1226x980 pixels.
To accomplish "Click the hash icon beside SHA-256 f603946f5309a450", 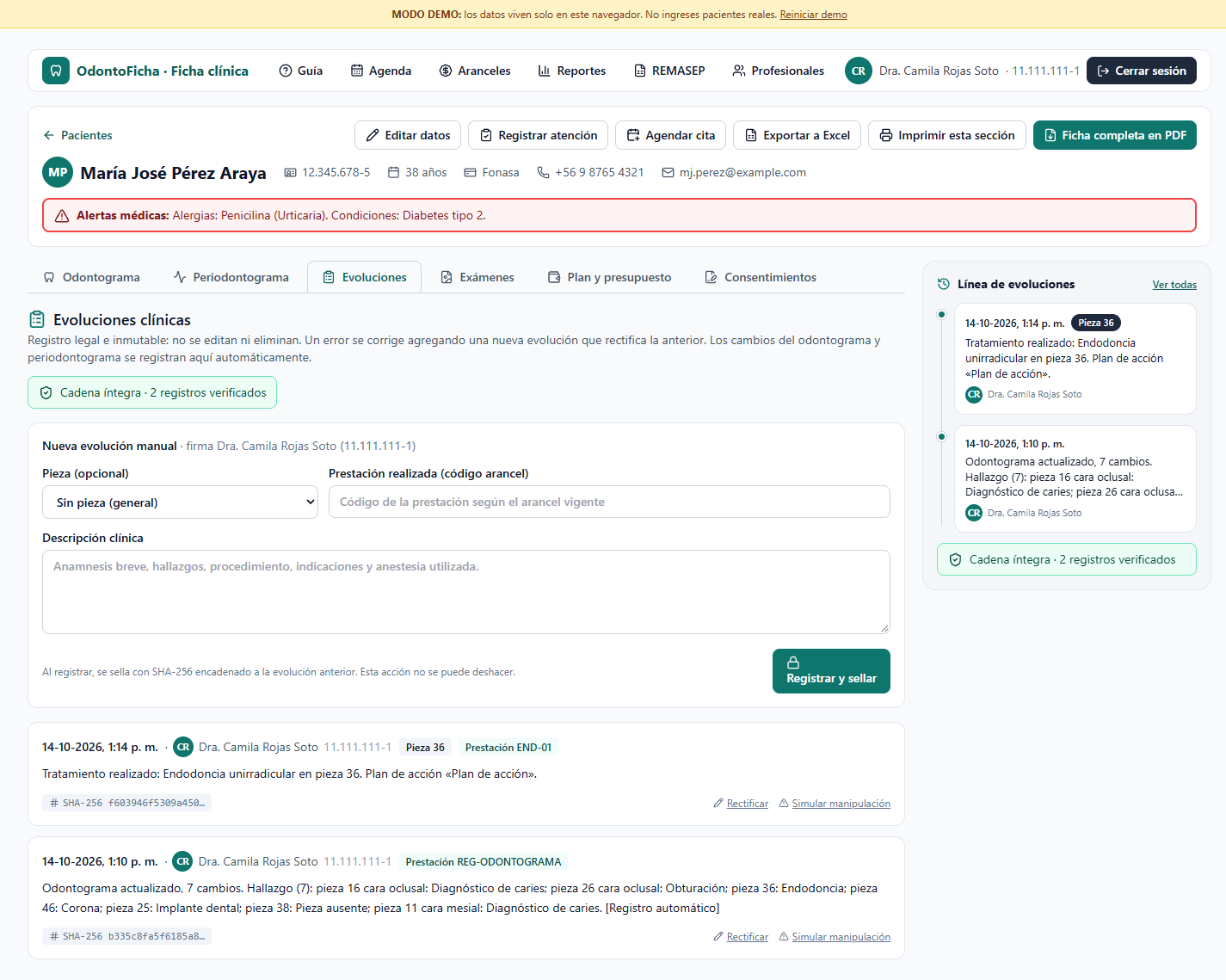I will (x=54, y=803).
